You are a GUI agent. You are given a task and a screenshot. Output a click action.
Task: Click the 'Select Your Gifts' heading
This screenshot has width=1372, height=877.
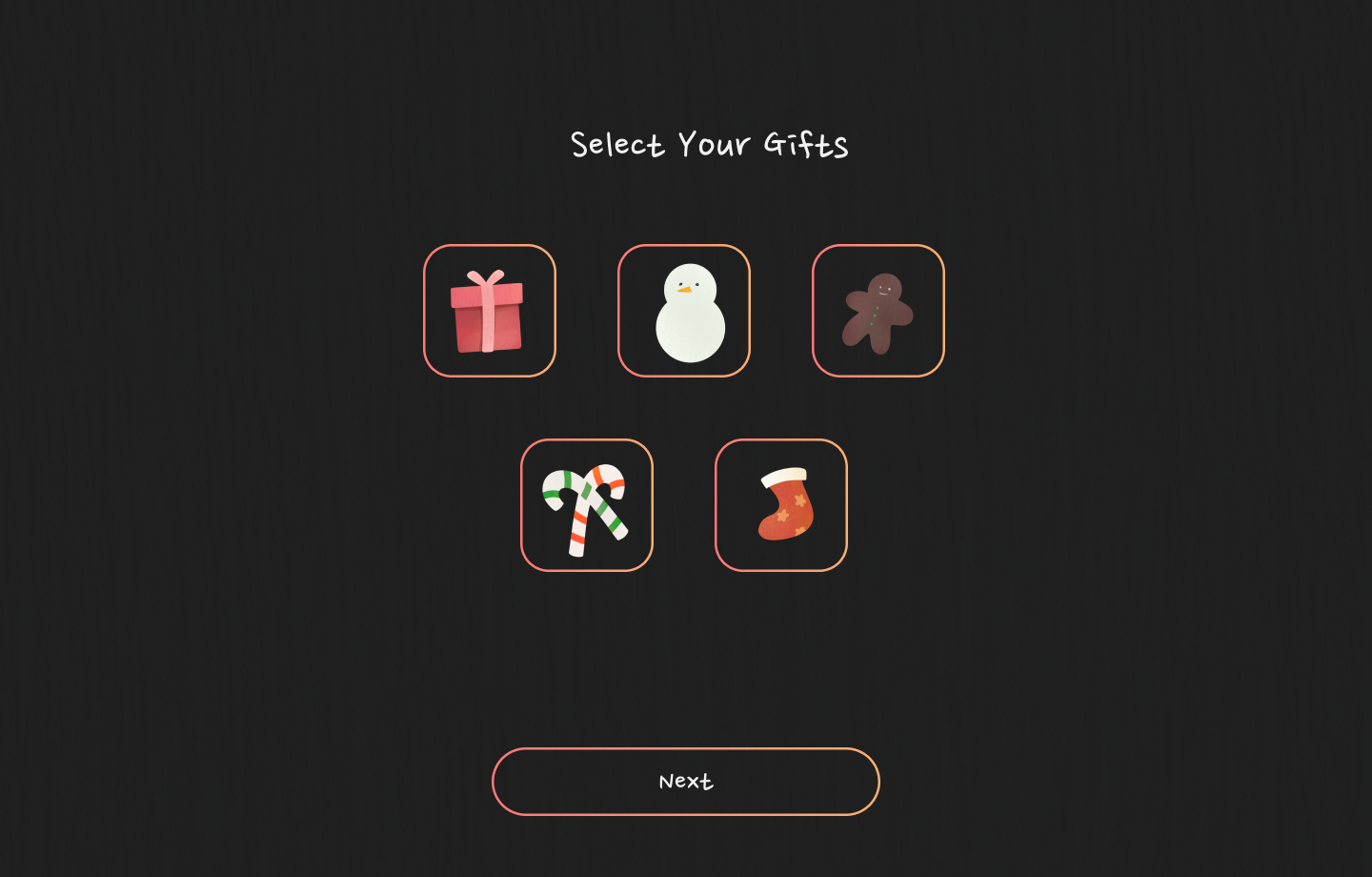pyautogui.click(x=709, y=145)
